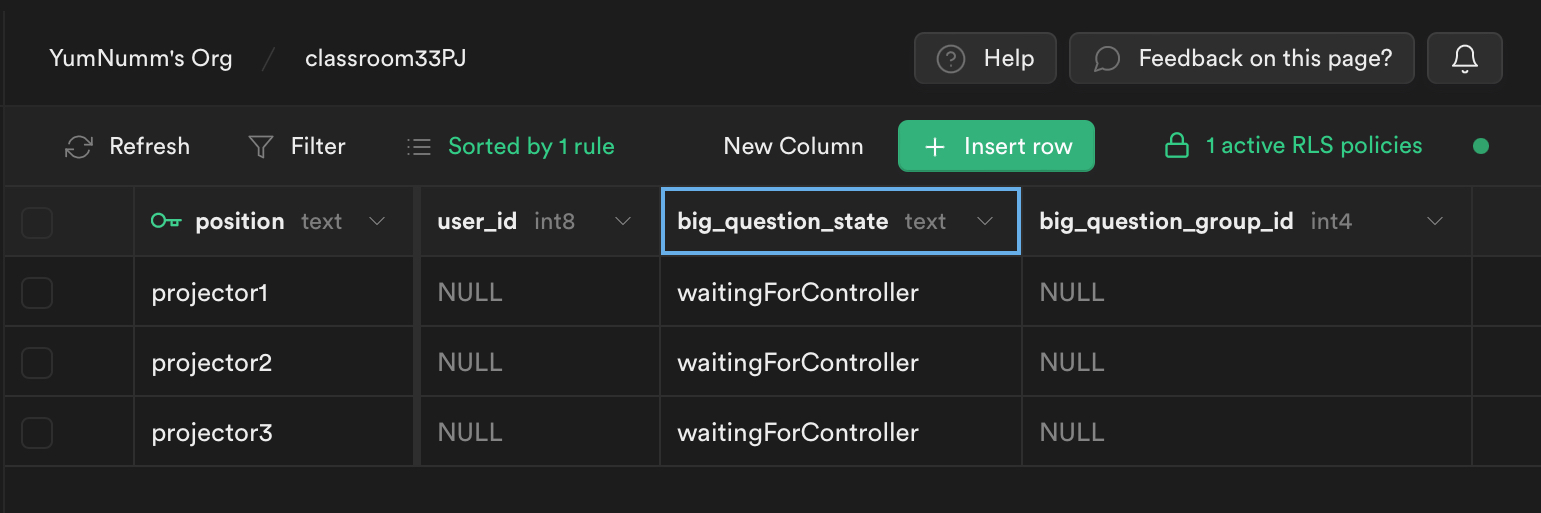
Task: Expand the user_id column options chevron
Action: pyautogui.click(x=622, y=221)
